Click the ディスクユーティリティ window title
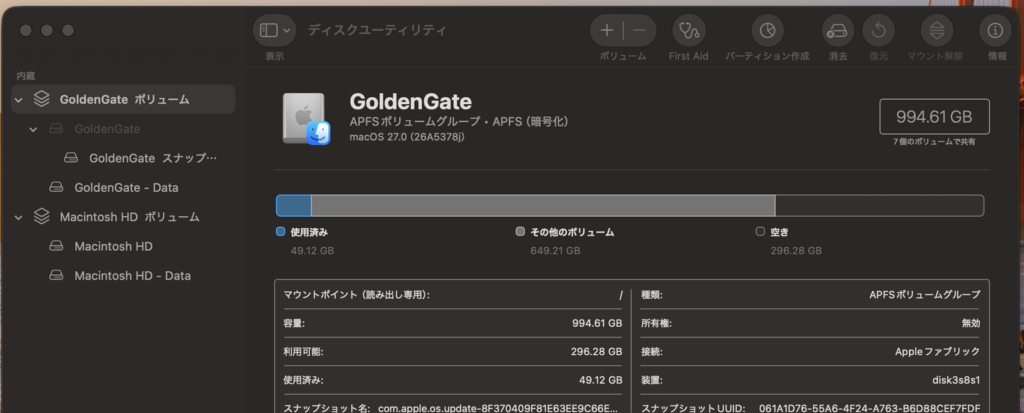 click(377, 30)
